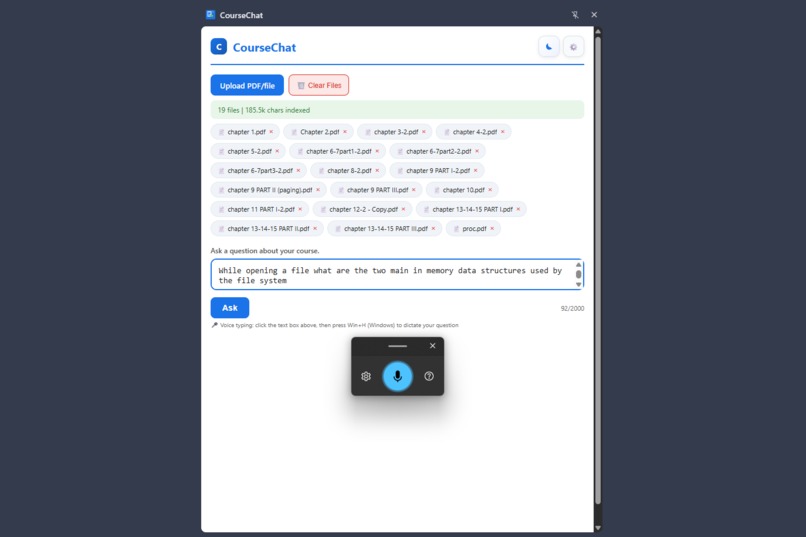Click the chapter 1.pdf file chip label
This screenshot has width=806, height=537.
tap(246, 132)
